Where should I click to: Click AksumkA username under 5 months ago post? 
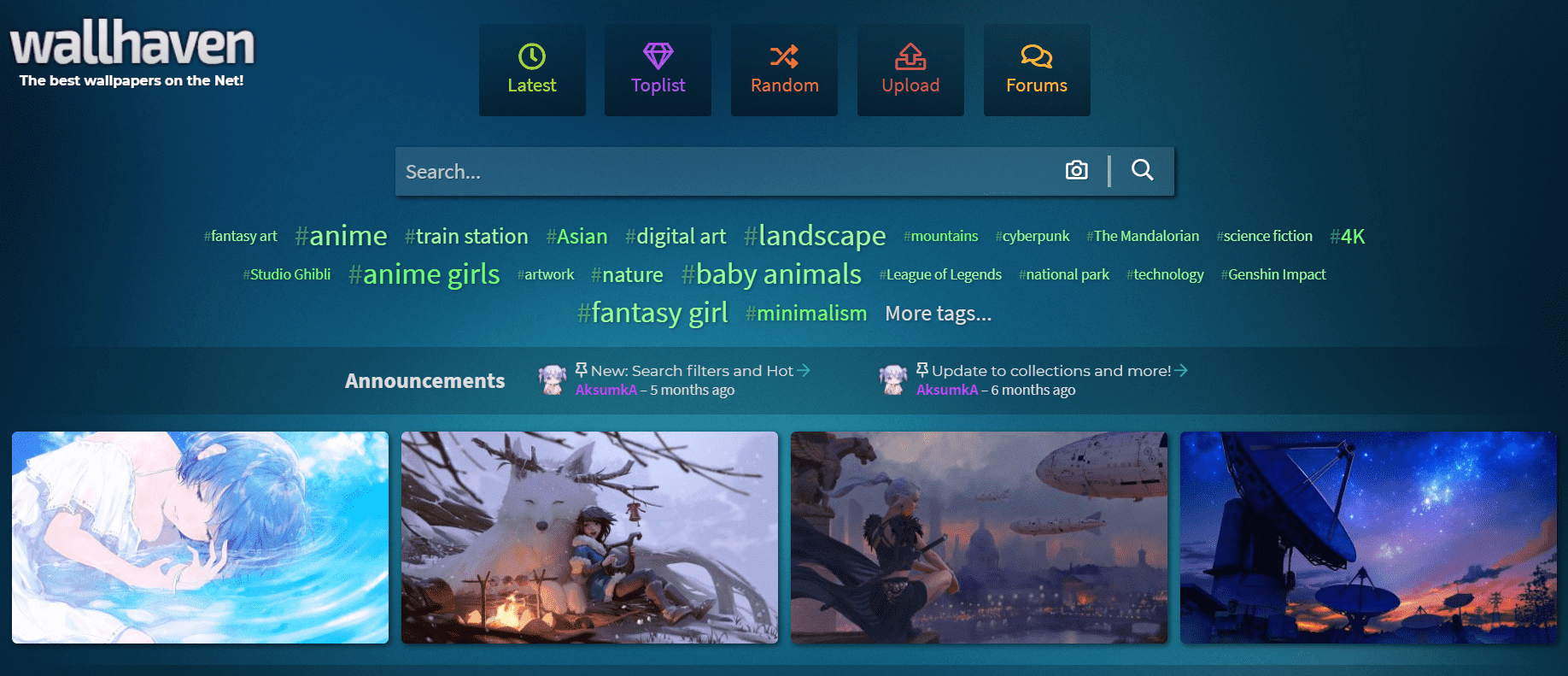click(x=606, y=390)
